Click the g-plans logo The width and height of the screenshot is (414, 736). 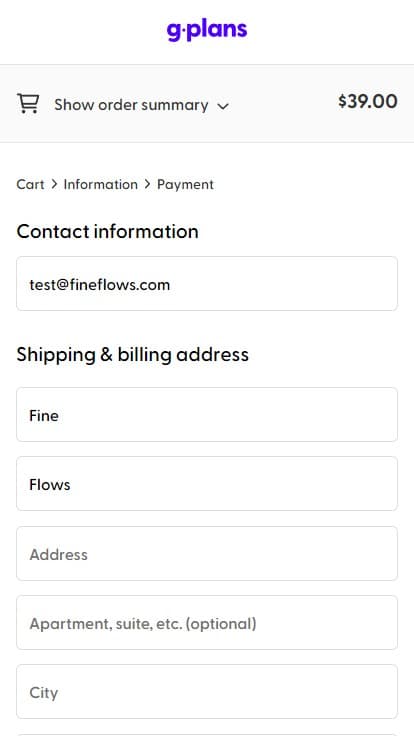coord(207,31)
